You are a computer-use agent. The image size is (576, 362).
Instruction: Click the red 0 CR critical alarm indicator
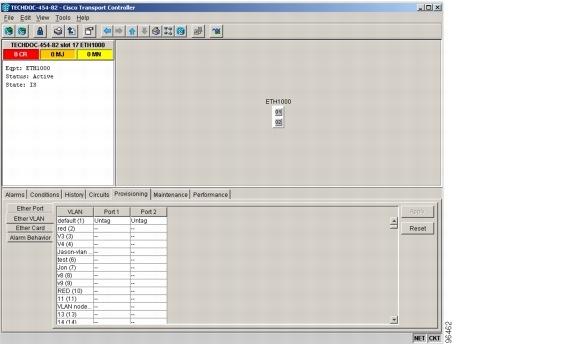(21, 54)
